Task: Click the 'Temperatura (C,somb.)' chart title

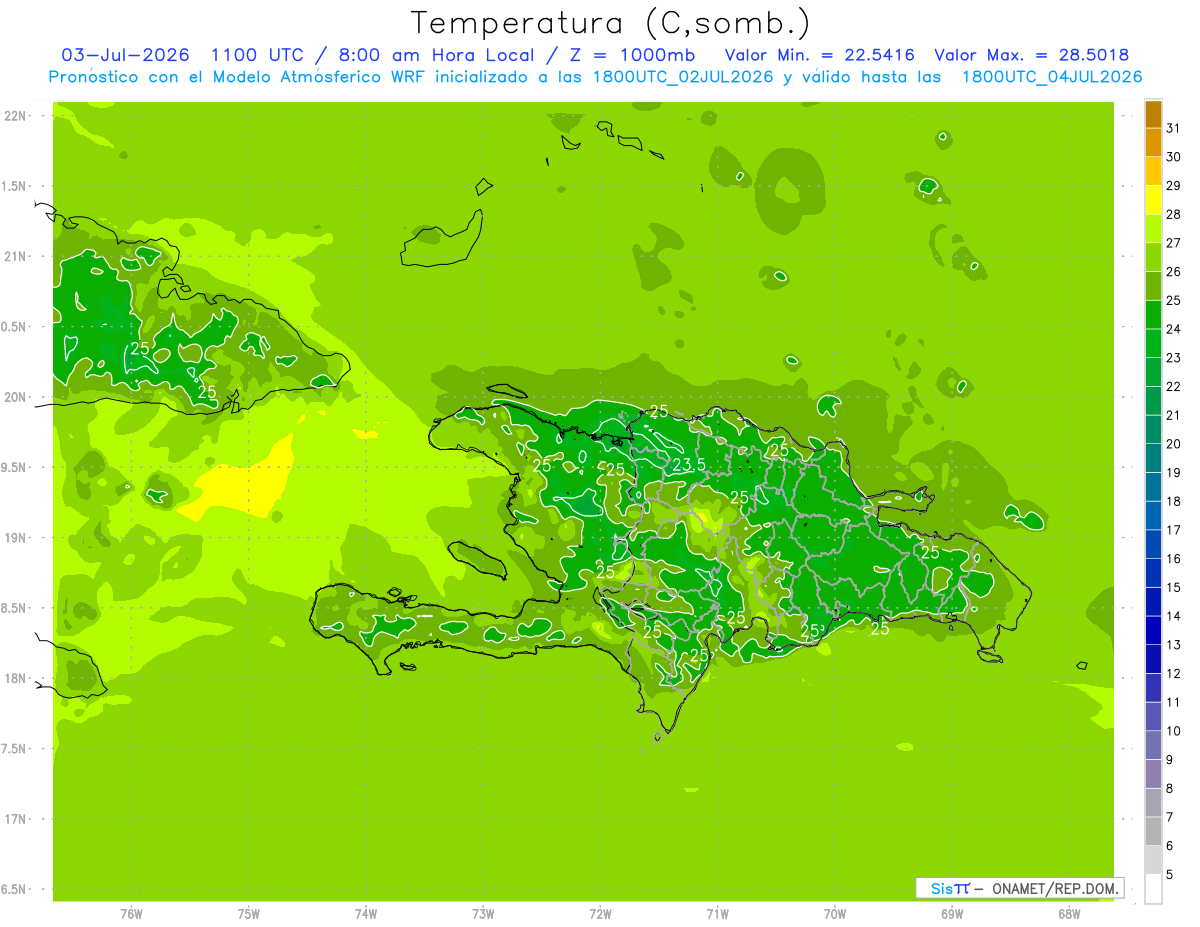Action: click(x=610, y=23)
